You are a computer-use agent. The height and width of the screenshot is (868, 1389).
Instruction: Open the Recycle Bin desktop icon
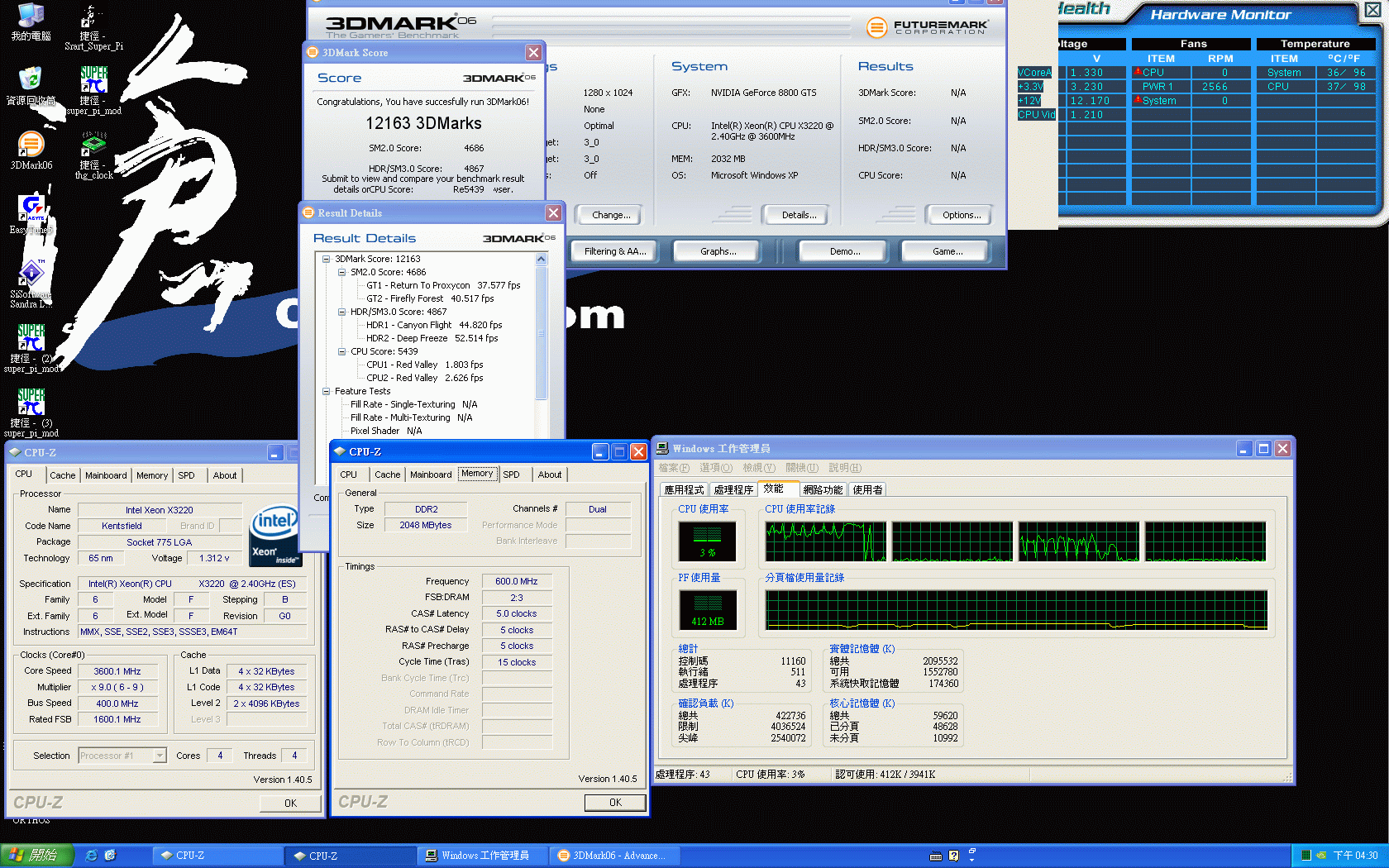[31, 80]
